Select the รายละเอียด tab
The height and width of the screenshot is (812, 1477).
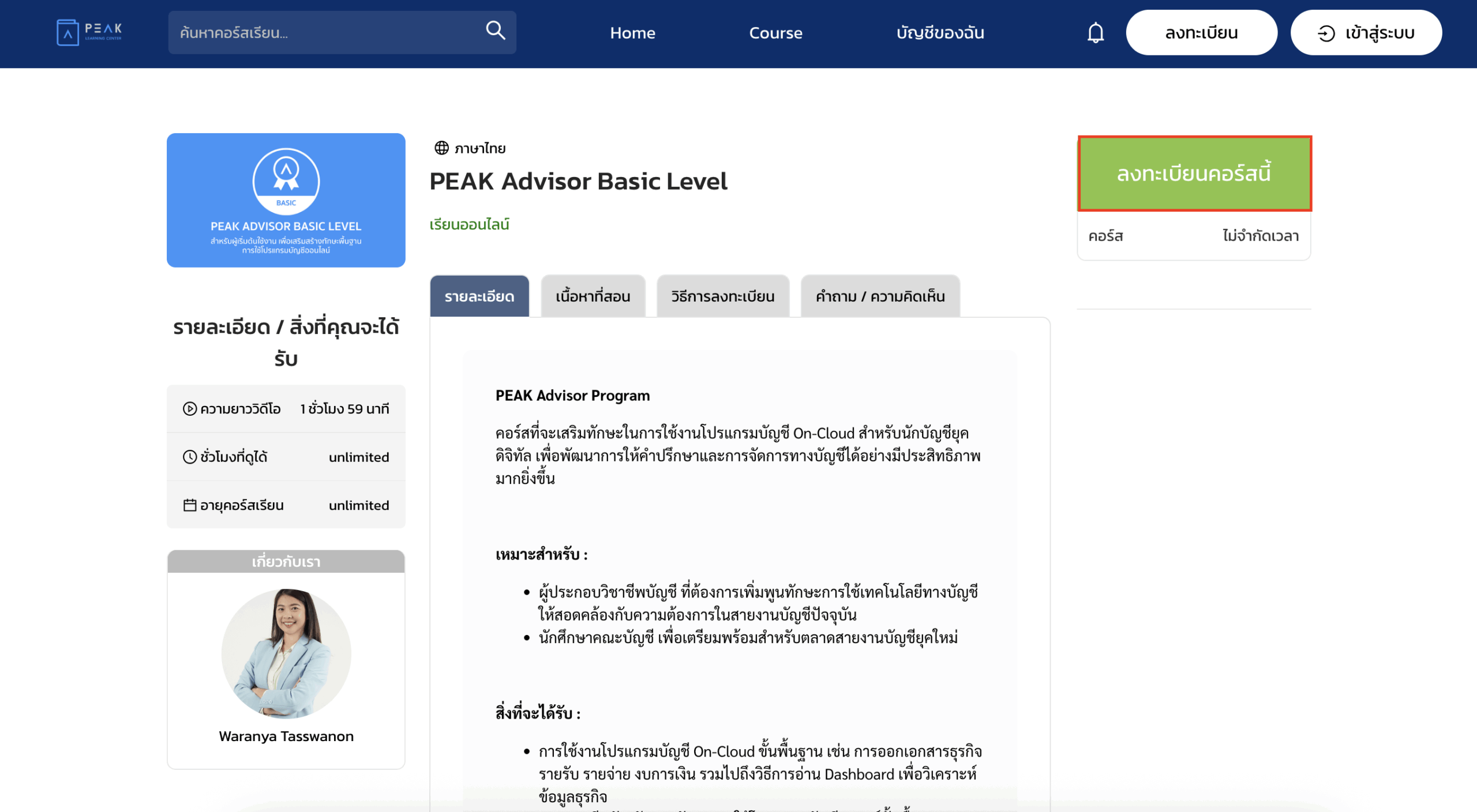(479, 296)
